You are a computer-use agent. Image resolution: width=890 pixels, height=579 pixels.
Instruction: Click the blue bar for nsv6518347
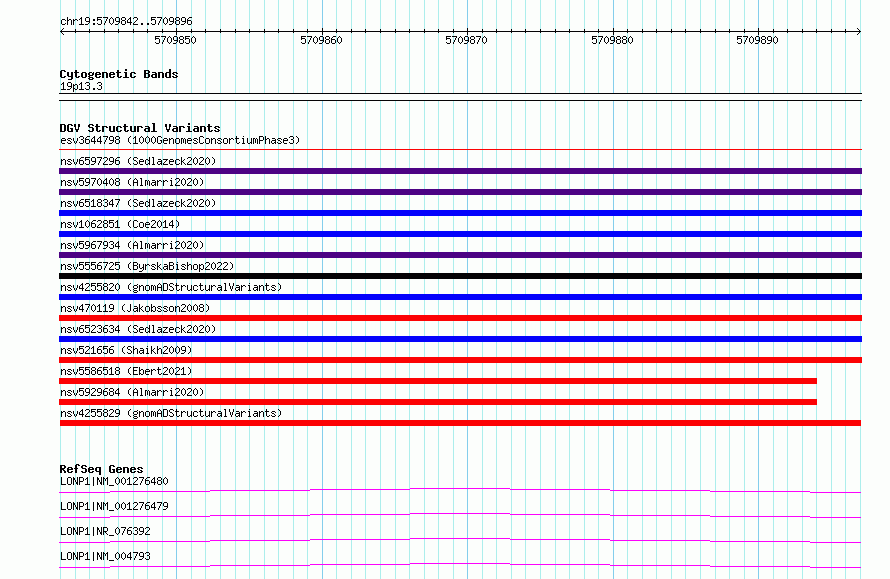point(460,213)
